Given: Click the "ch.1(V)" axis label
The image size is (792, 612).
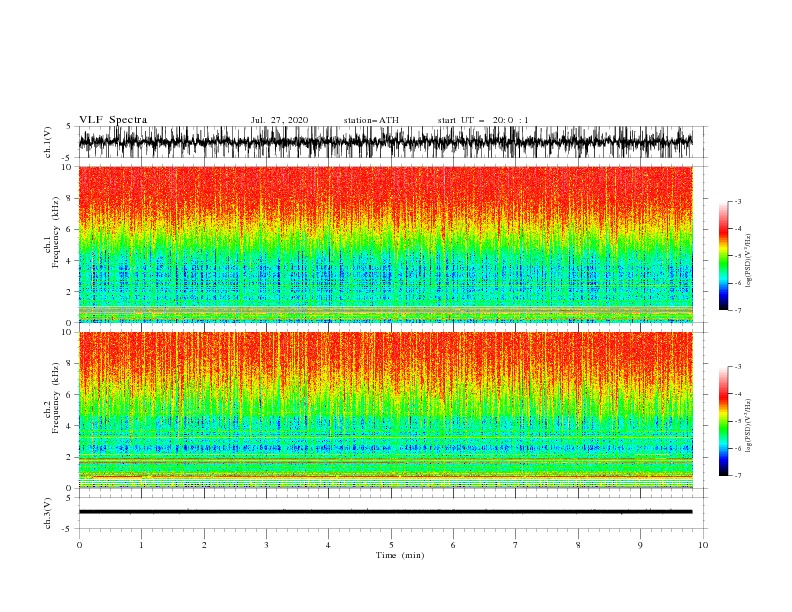Looking at the screenshot, I should coord(48,142).
